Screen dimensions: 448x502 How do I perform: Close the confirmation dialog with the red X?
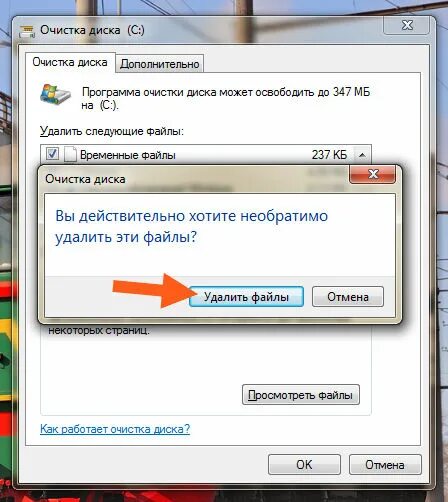[373, 174]
